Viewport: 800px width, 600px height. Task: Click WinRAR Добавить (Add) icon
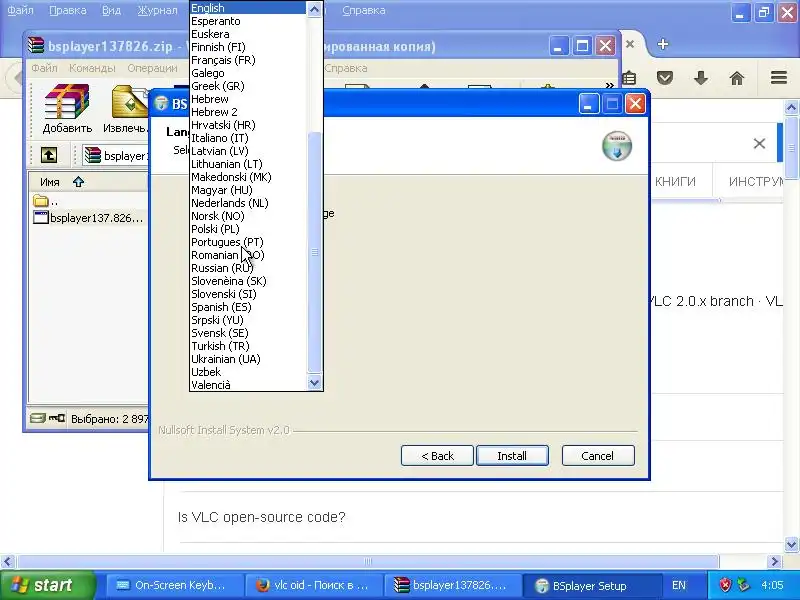[67, 109]
